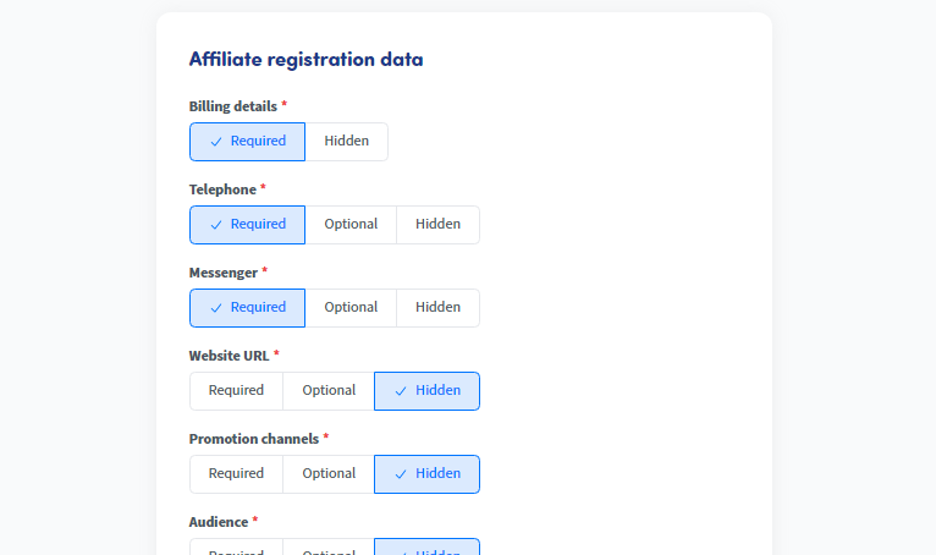Image resolution: width=936 pixels, height=556 pixels.
Task: Click checkmark icon in Billing details Required
Action: (x=216, y=142)
